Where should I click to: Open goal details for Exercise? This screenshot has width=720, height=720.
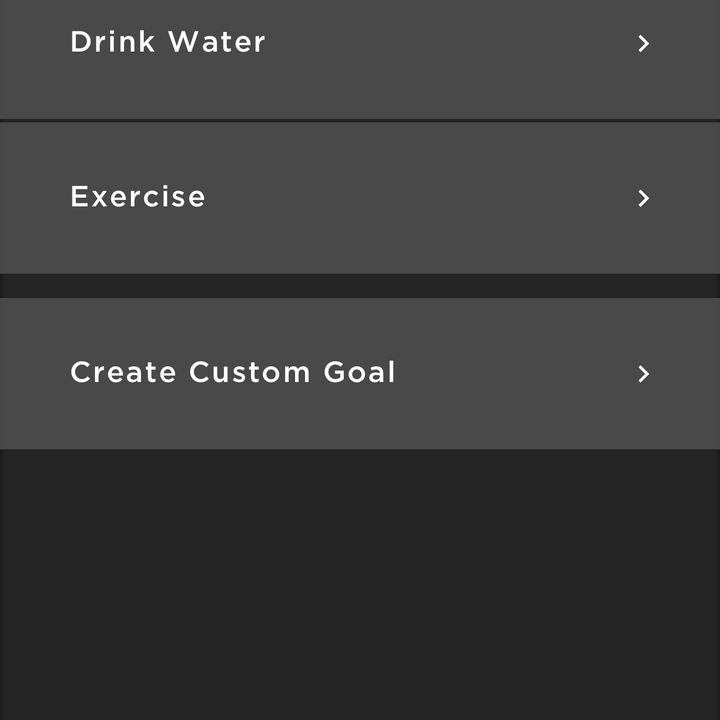tap(360, 198)
